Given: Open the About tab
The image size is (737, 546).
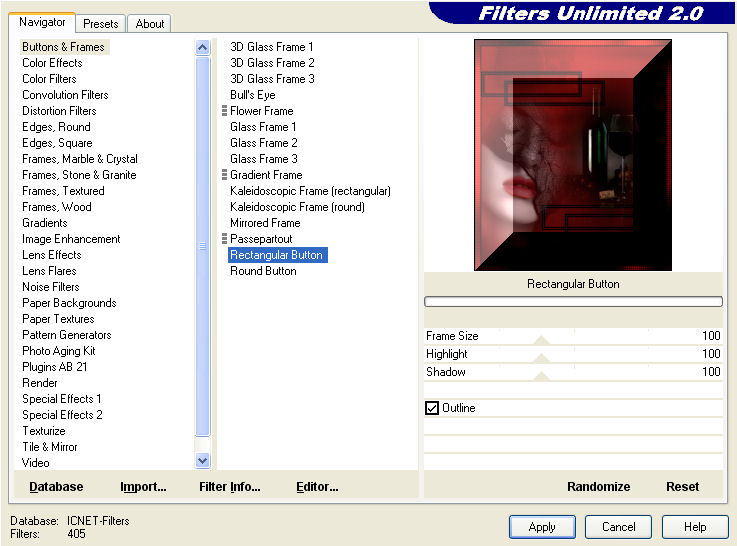Looking at the screenshot, I should (150, 23).
